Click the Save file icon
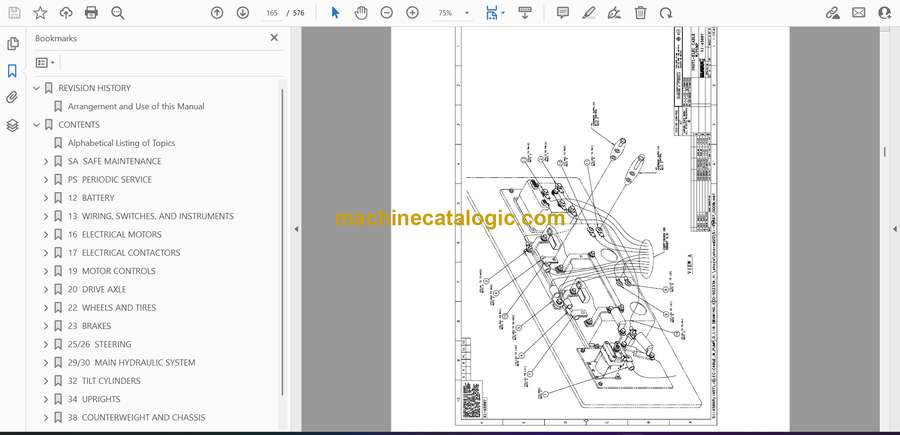The width and height of the screenshot is (900, 435). pyautogui.click(x=14, y=13)
